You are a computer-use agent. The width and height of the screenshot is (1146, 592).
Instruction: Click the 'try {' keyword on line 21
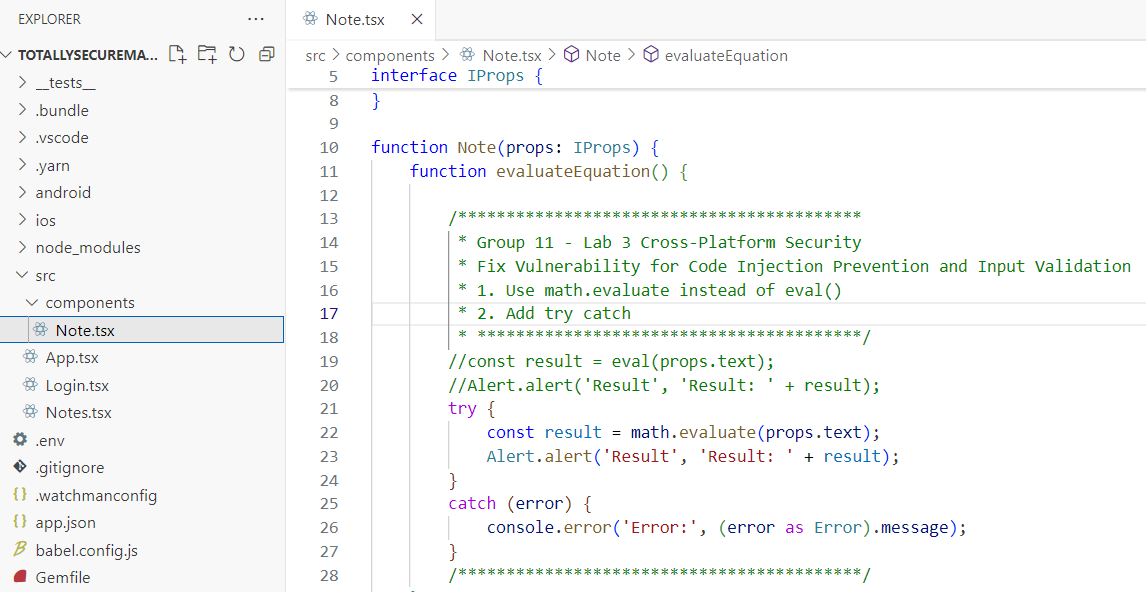pyautogui.click(x=471, y=409)
